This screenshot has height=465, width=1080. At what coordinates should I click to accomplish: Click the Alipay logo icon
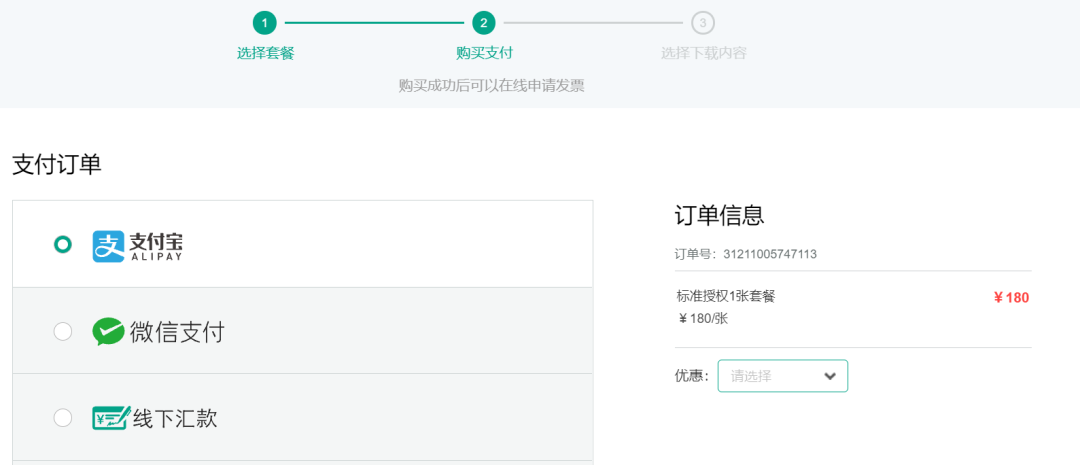[108, 246]
